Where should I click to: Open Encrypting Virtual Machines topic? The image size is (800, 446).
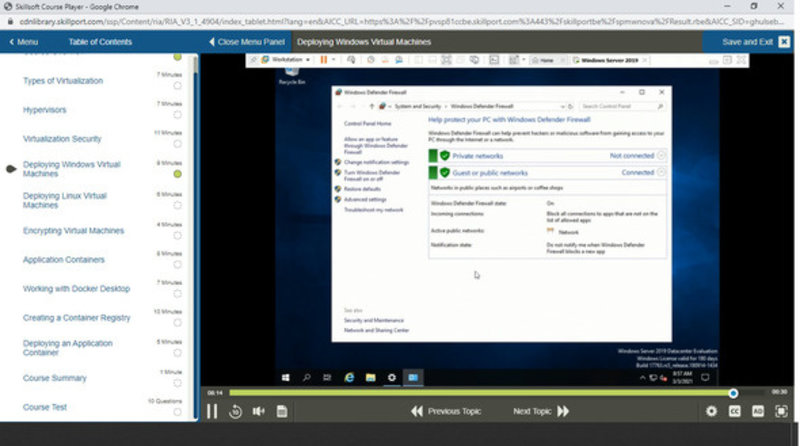(x=73, y=231)
